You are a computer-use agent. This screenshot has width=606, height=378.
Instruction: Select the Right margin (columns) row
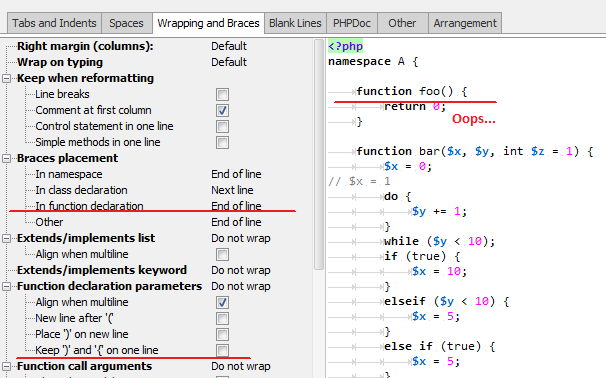point(85,46)
